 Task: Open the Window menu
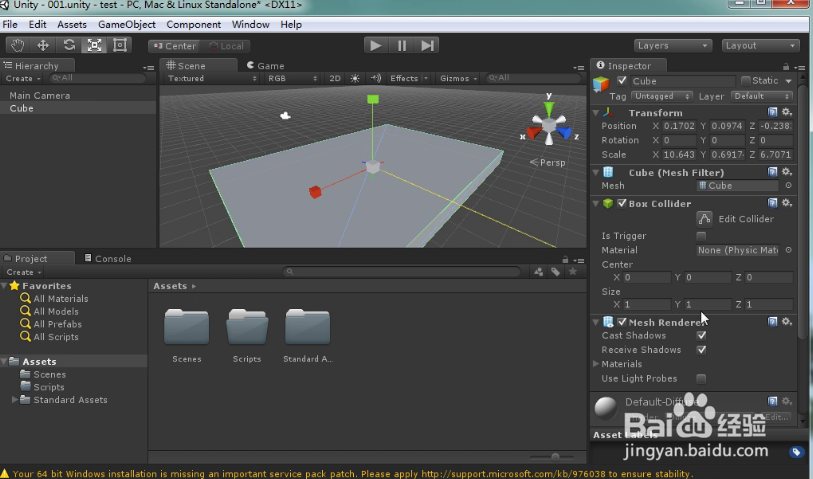(250, 24)
